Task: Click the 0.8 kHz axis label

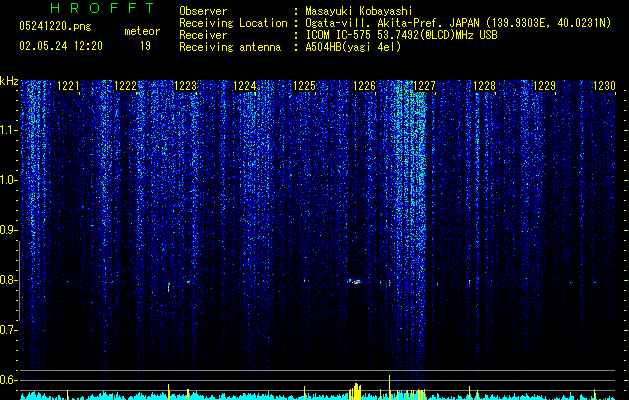Action: (x=8, y=280)
